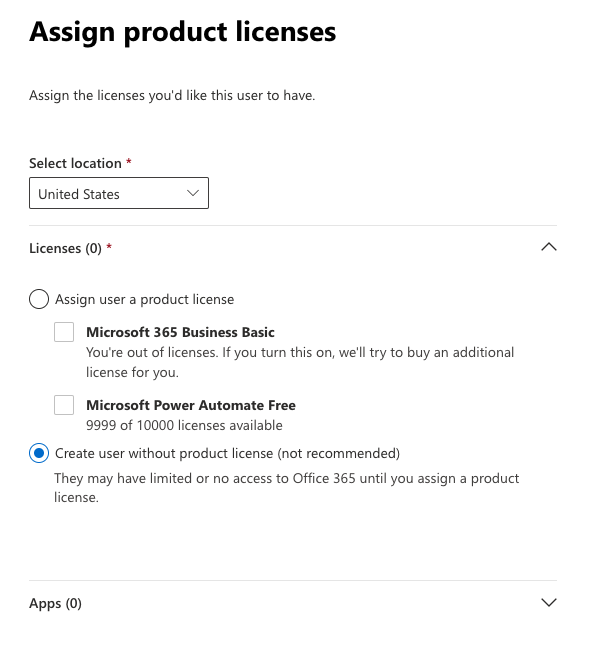Viewport: 601px width, 650px height.
Task: Click the Select location field label
Action: pyautogui.click(x=76, y=163)
